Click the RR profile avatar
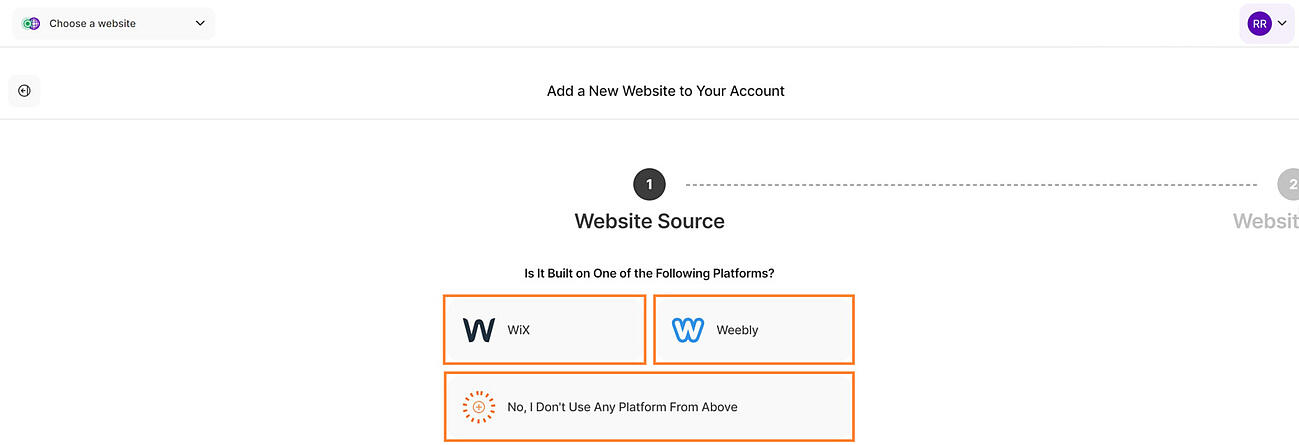The height and width of the screenshot is (445, 1299). click(1259, 23)
